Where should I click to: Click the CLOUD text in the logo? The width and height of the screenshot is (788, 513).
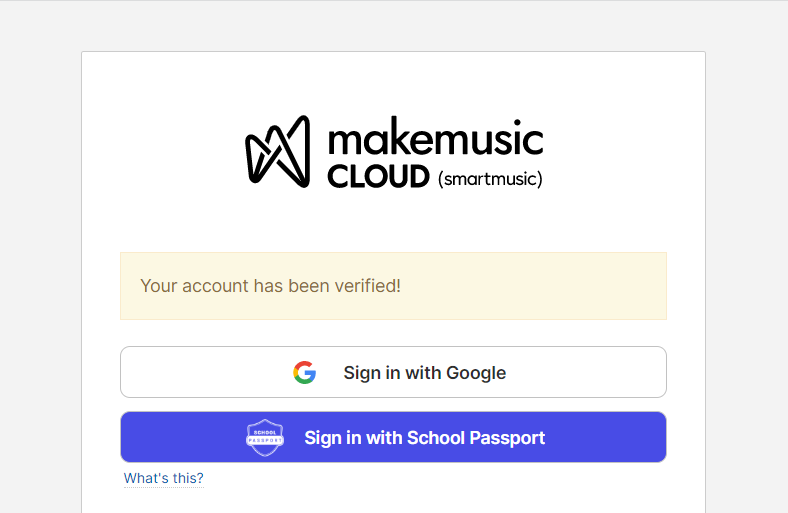coord(378,177)
